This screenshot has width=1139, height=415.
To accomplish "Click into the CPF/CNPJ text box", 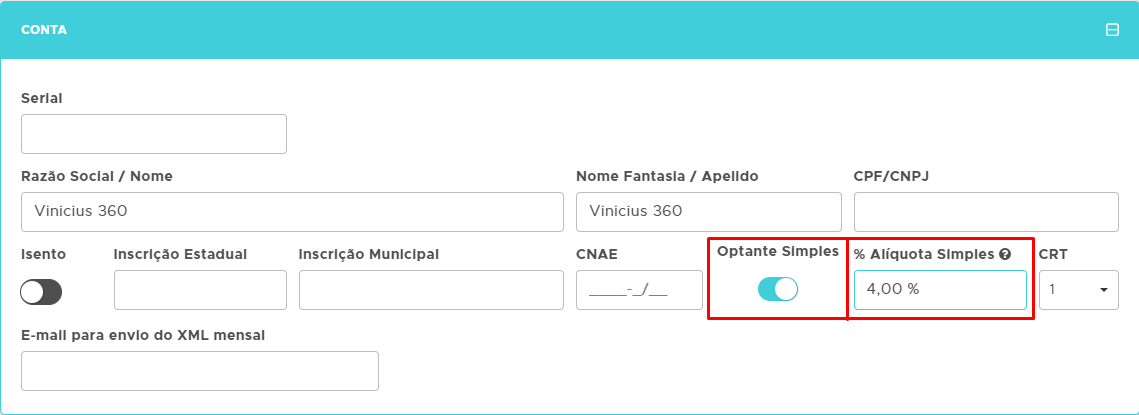I will (985, 212).
